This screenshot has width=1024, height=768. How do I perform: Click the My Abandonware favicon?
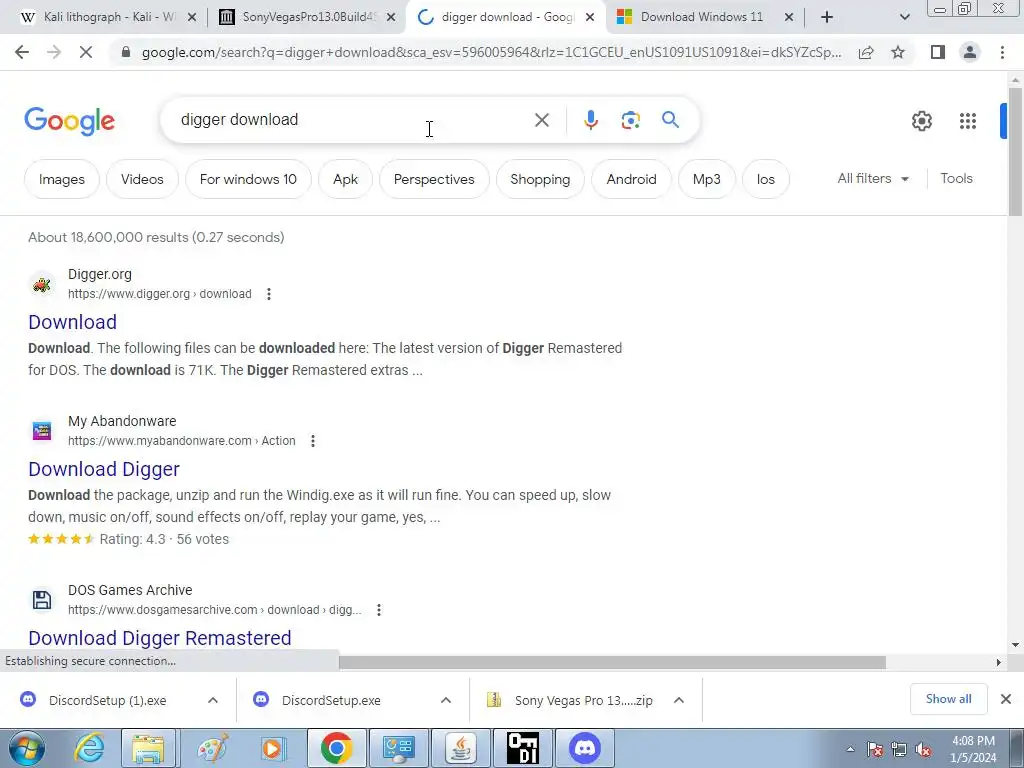point(42,431)
